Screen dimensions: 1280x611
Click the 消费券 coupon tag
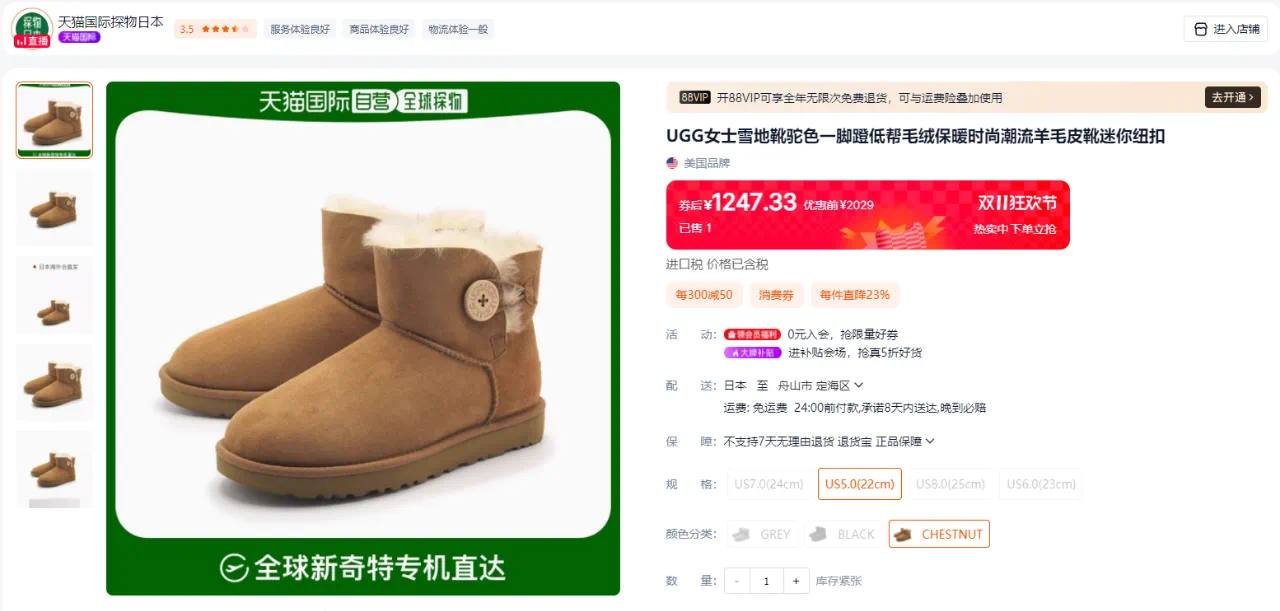(776, 295)
